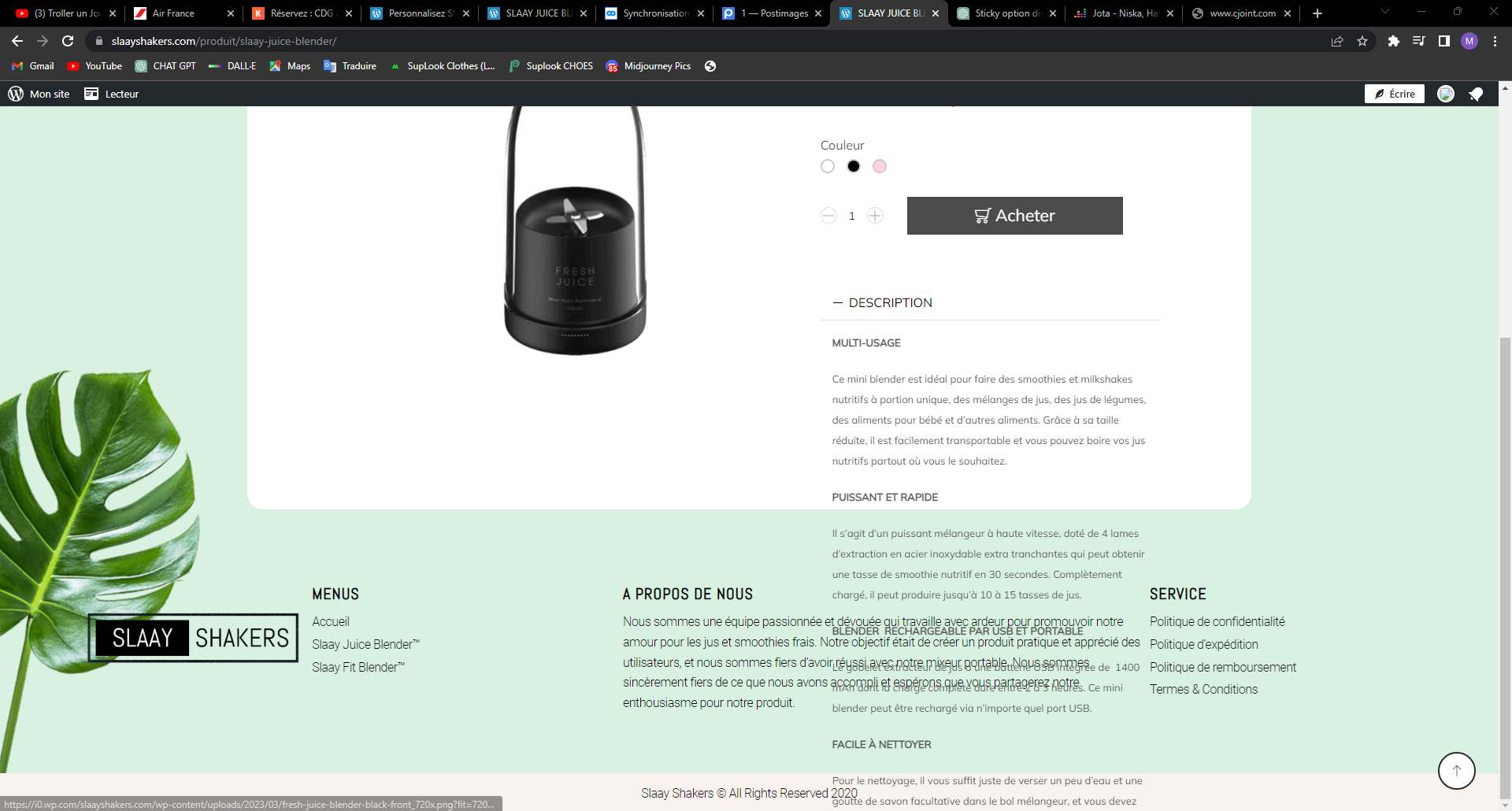Toggle the browser side panel icon
The image size is (1512, 811).
[1443, 41]
